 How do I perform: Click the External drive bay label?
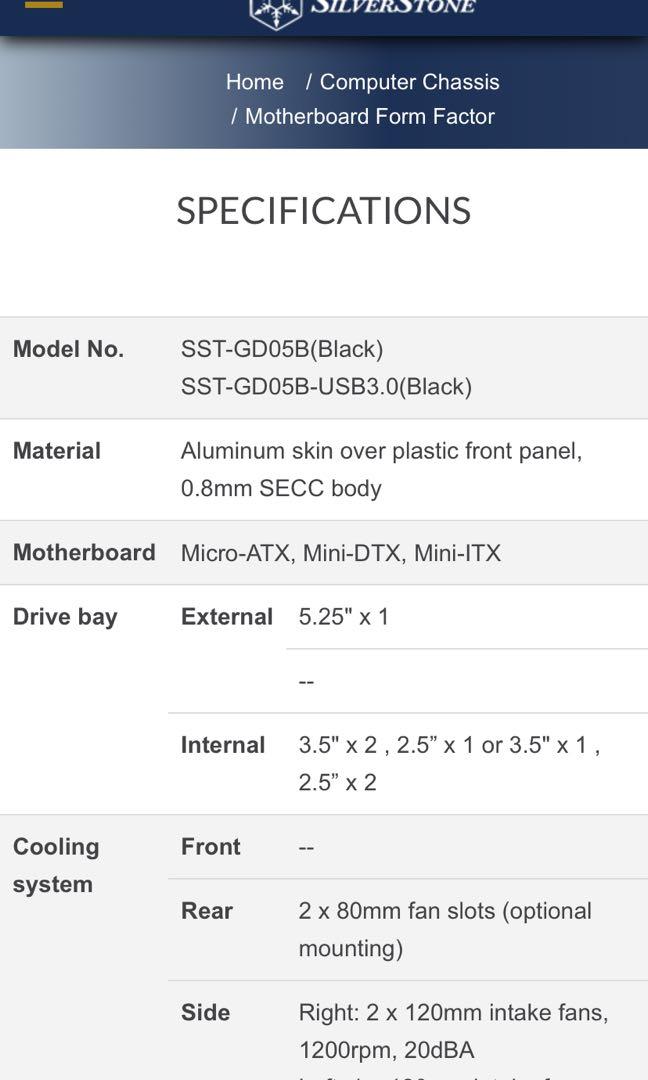(x=227, y=617)
